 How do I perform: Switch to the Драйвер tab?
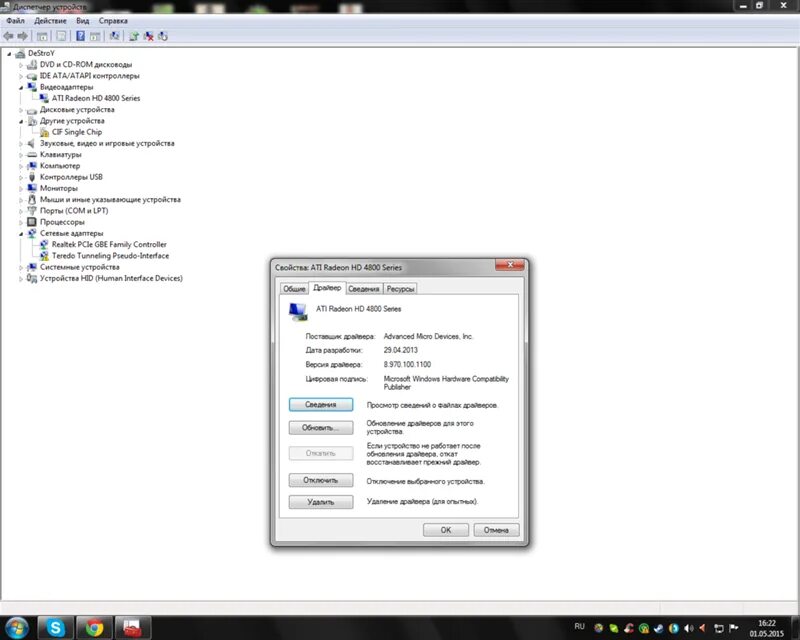point(327,288)
